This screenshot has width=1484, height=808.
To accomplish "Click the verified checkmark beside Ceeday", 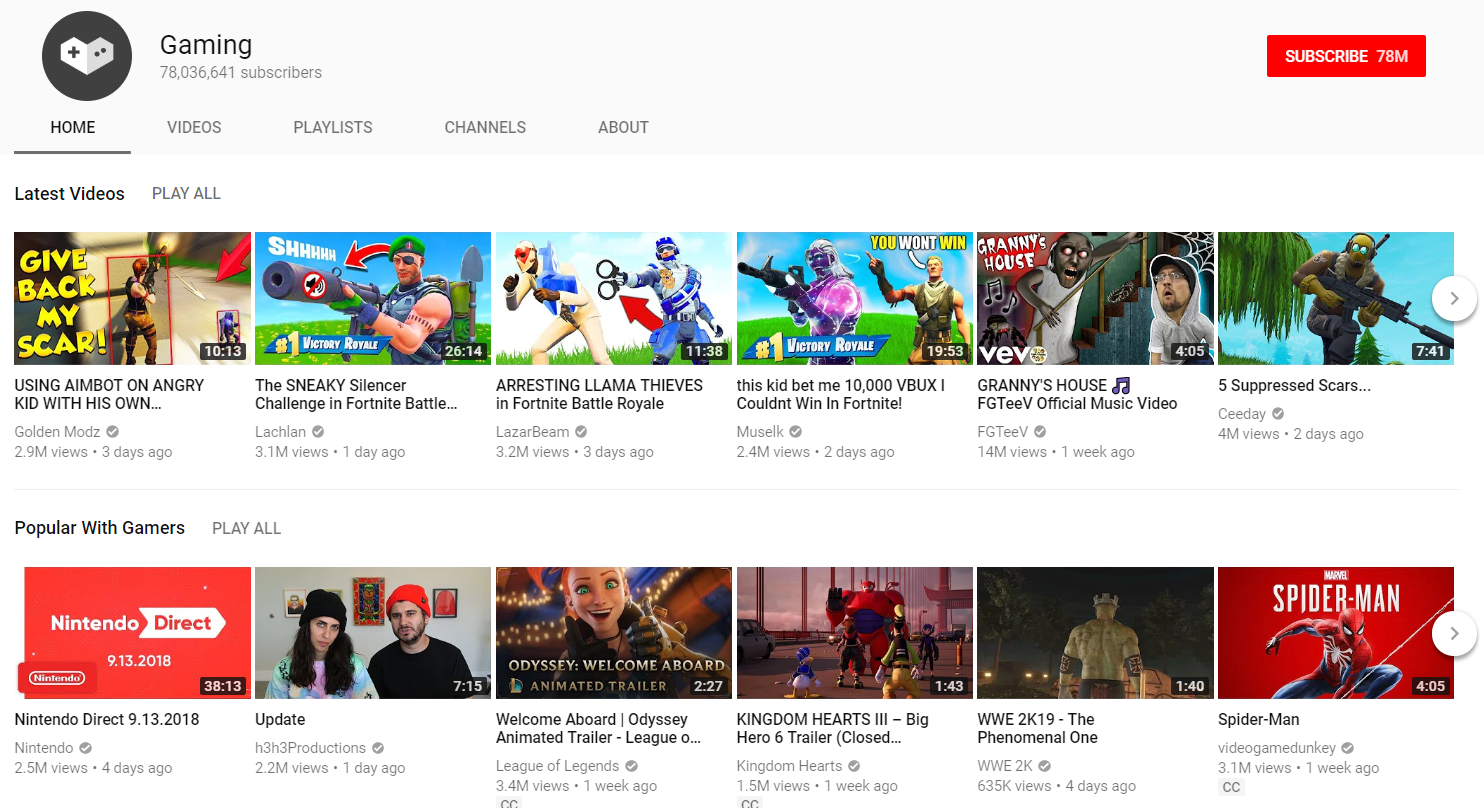I will click(1278, 414).
